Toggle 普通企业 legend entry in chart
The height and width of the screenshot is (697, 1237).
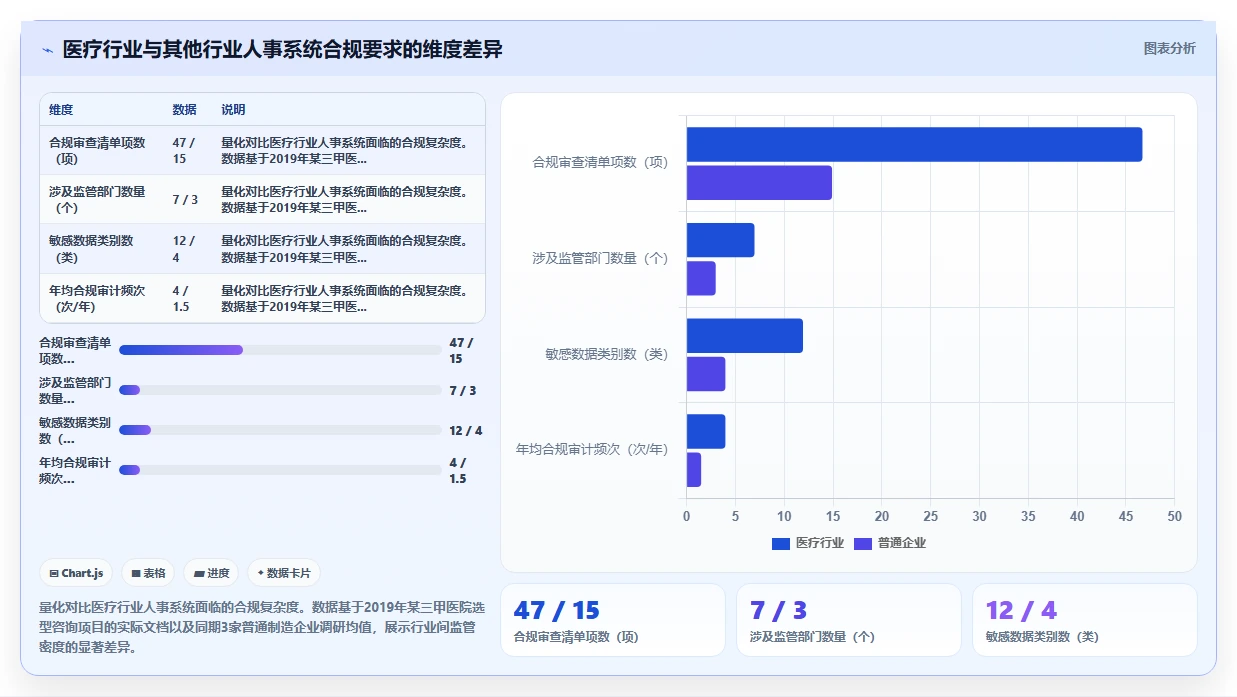click(890, 543)
